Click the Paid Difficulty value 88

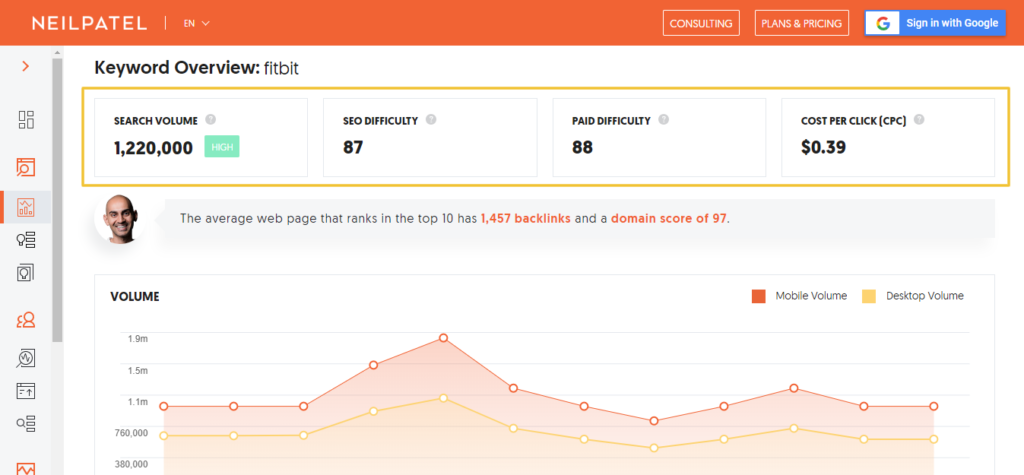point(583,148)
